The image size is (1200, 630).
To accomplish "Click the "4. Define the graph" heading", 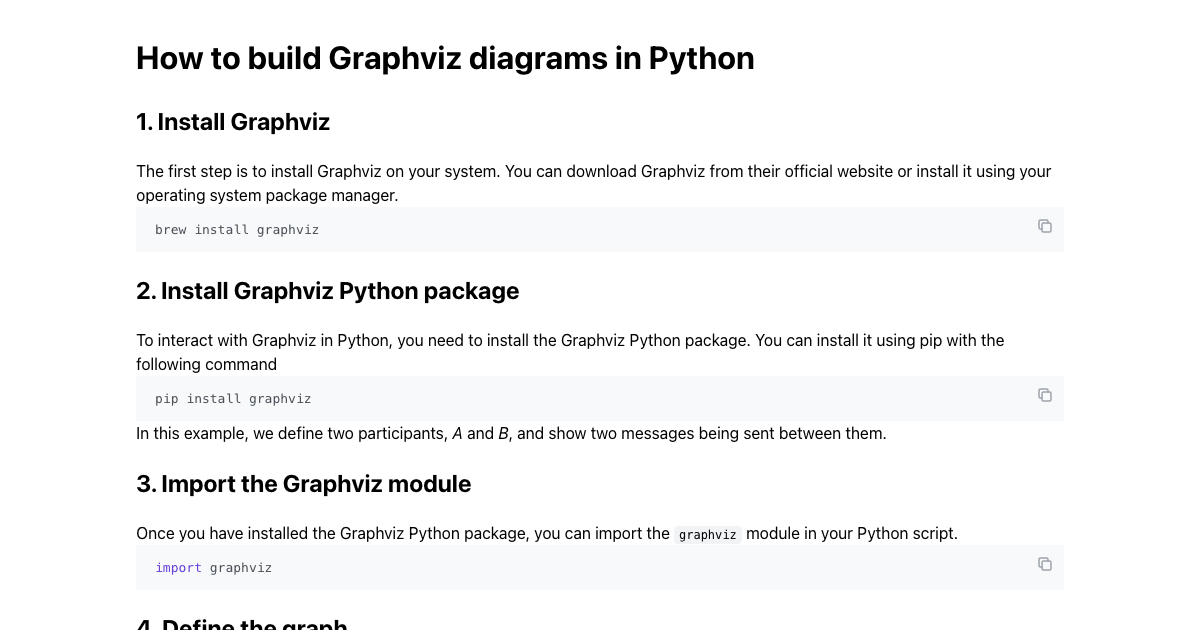I will tap(241, 623).
